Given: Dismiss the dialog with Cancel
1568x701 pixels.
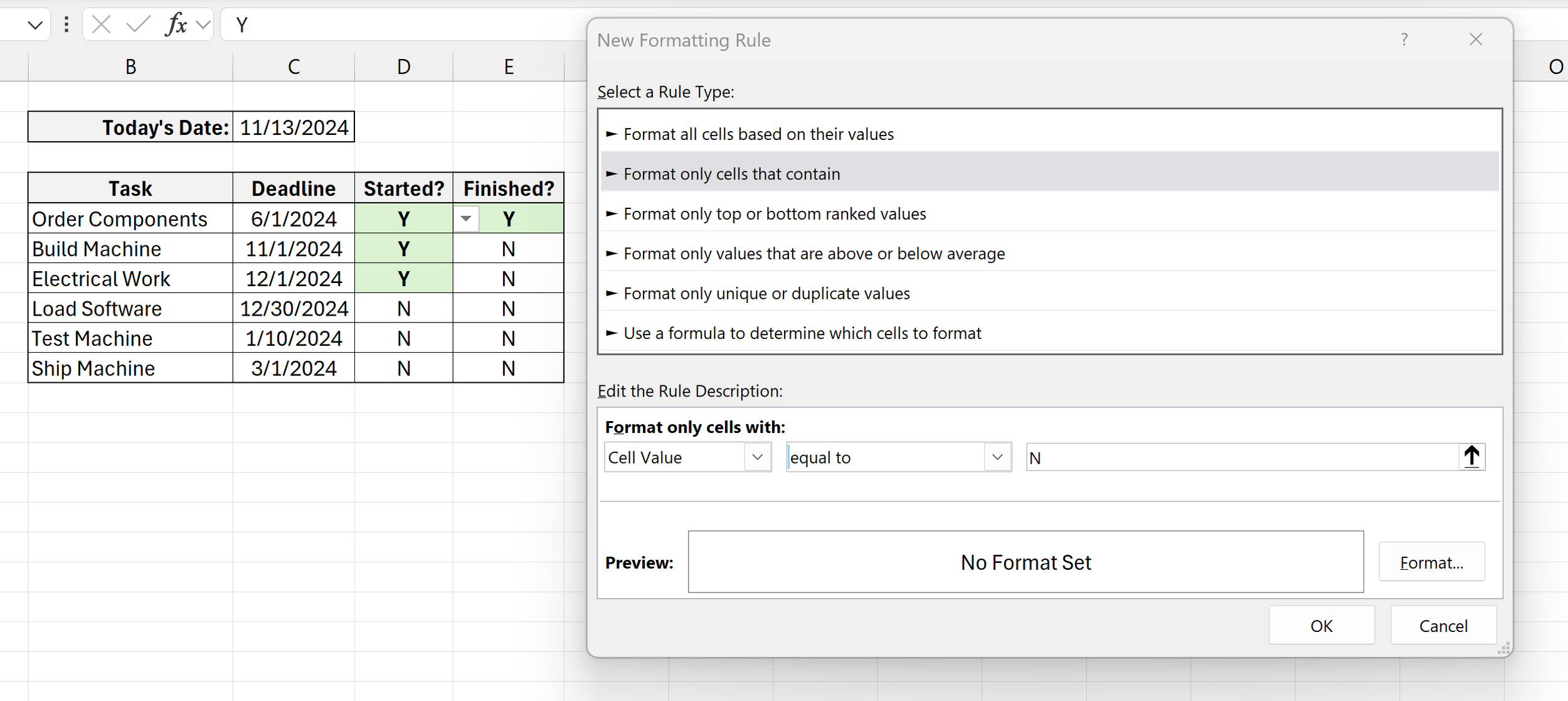Looking at the screenshot, I should click(1443, 625).
